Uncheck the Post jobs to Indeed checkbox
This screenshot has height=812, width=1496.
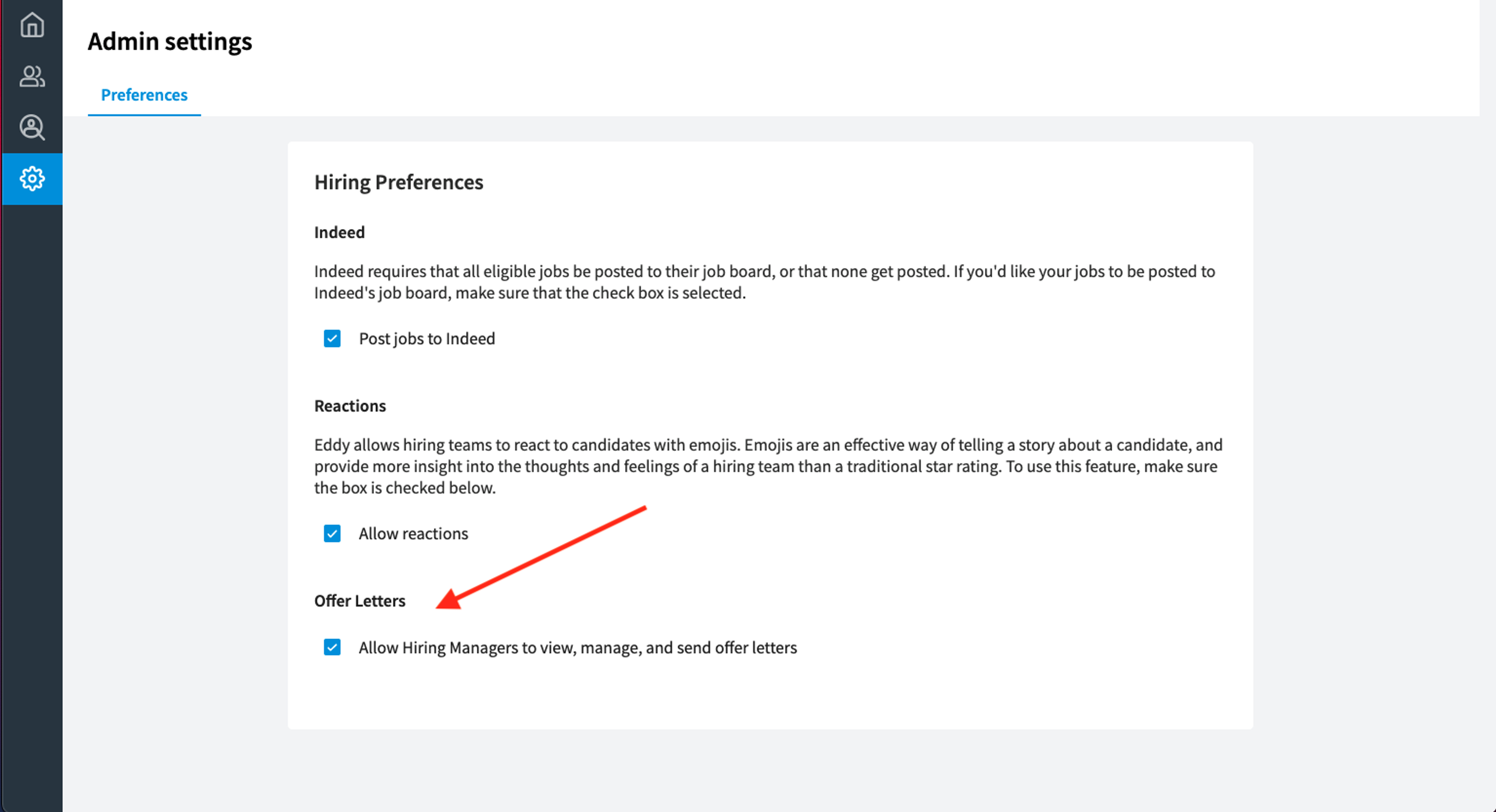(332, 338)
